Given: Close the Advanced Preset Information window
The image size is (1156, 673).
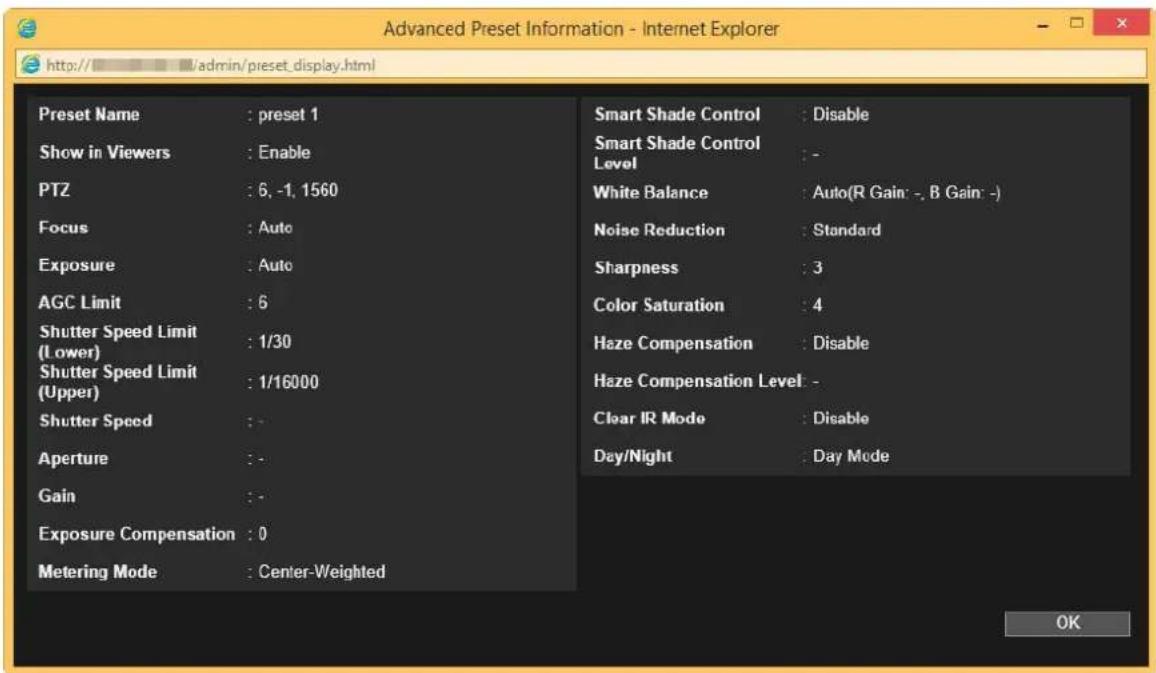Looking at the screenshot, I should click(1121, 24).
